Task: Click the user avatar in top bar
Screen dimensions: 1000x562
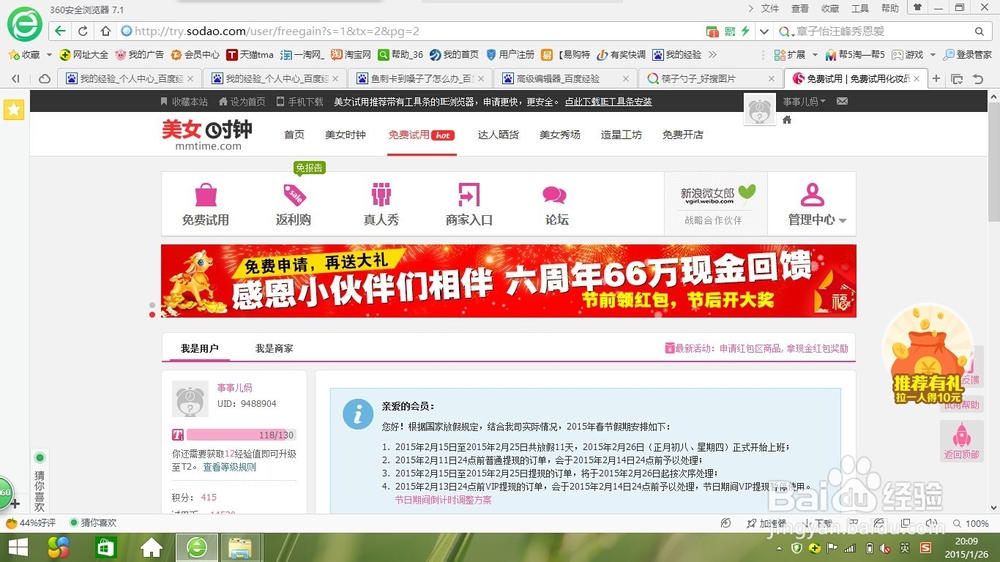Action: (x=760, y=109)
